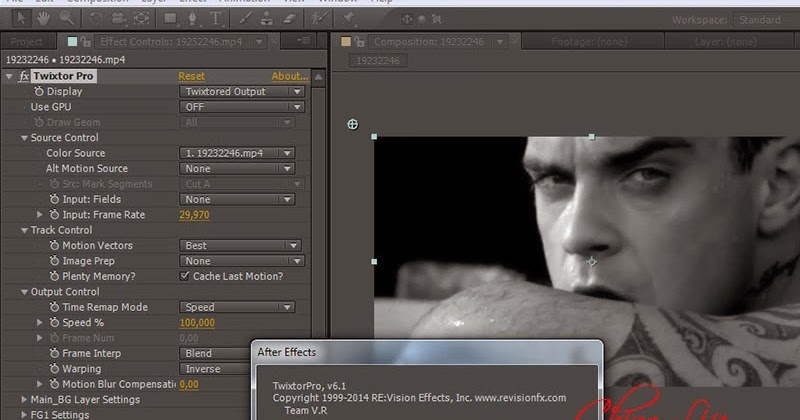
Task: Open the Effect Controls tab dropdown arrow
Action: coord(259,42)
